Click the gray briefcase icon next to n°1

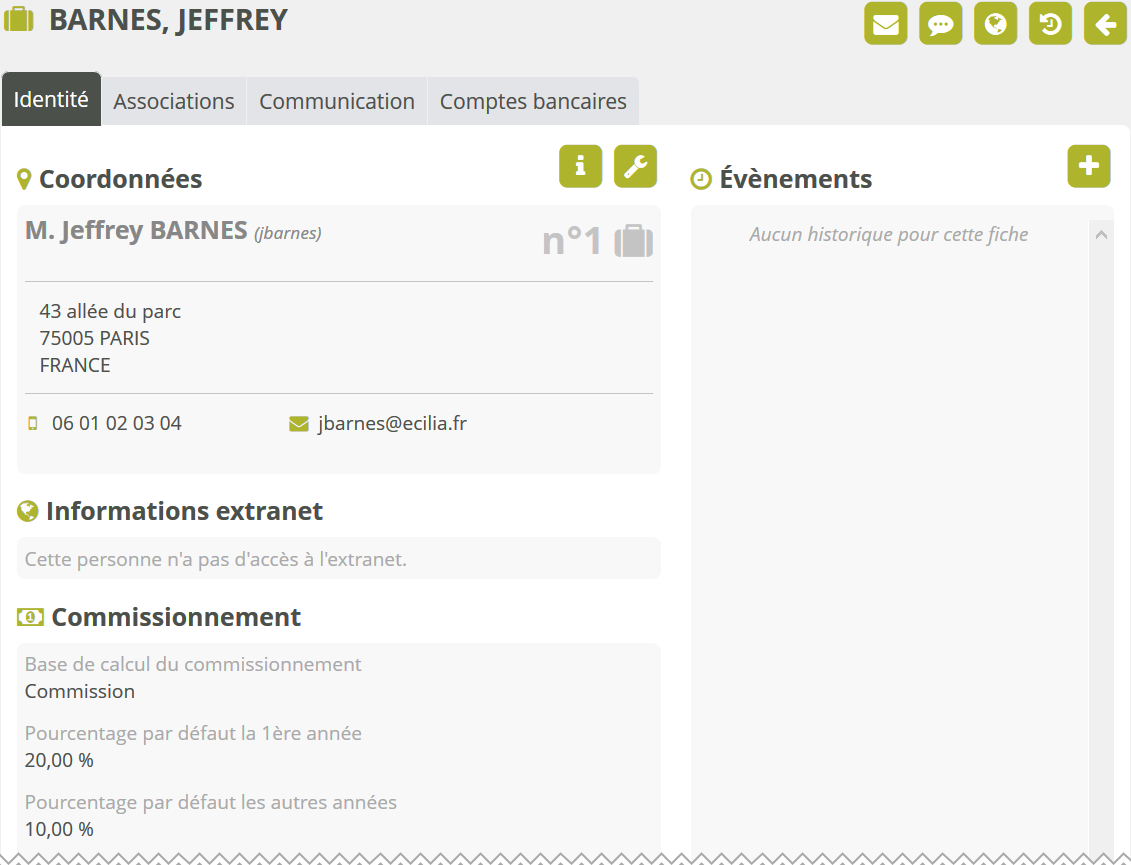coord(633,241)
